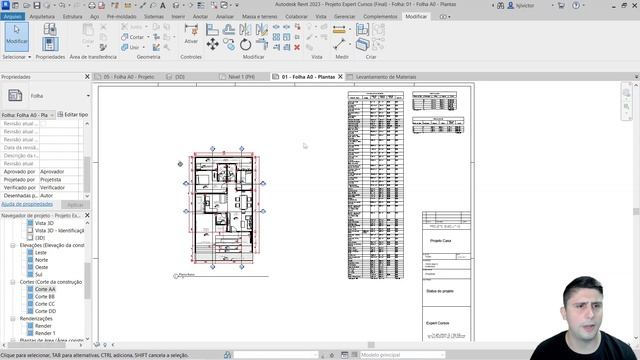This screenshot has height=360, width=640.
Task: Collapse the Cortes tree node
Action: click(13, 282)
